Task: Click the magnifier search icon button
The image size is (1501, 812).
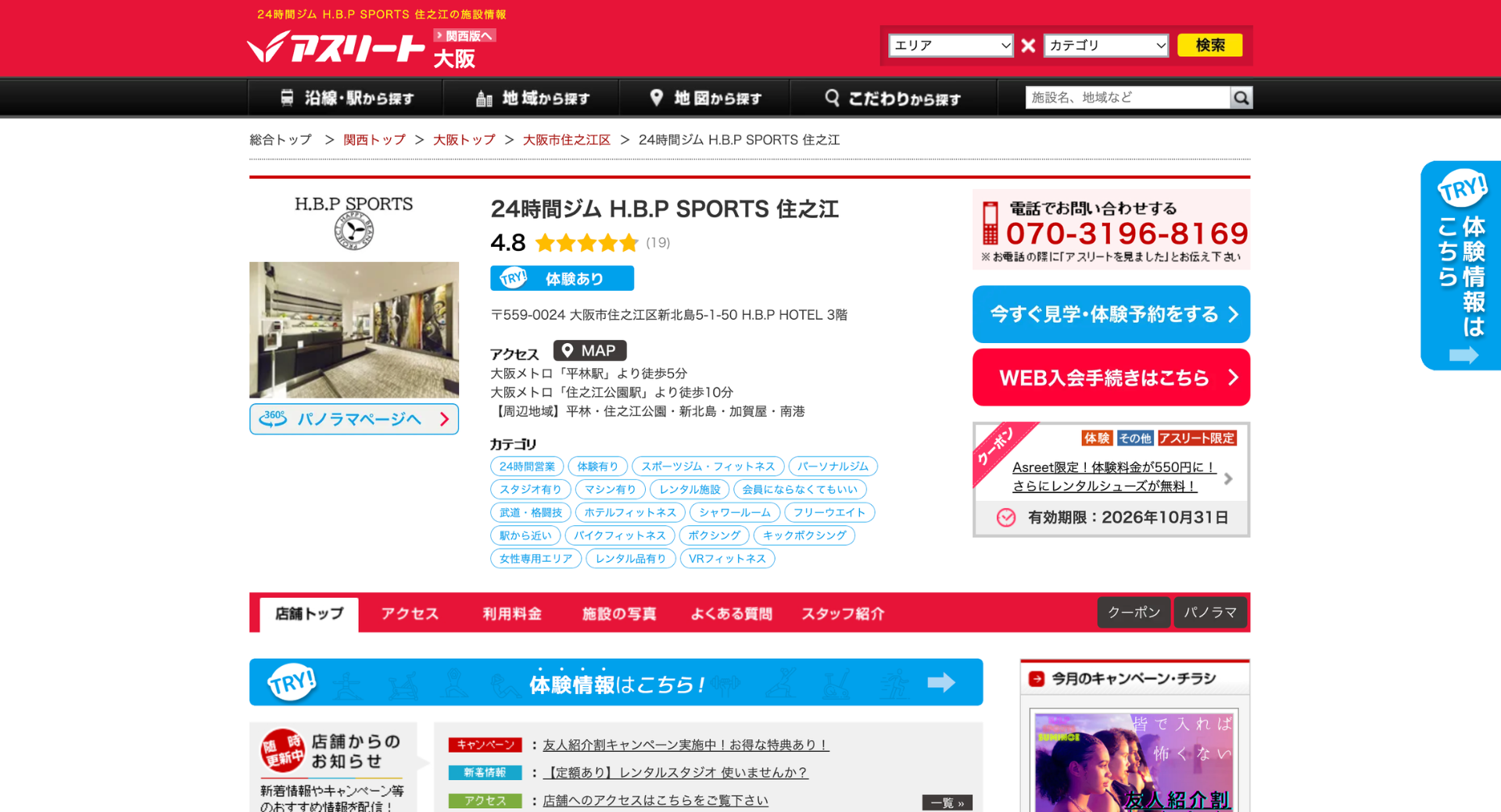Action: [1241, 98]
